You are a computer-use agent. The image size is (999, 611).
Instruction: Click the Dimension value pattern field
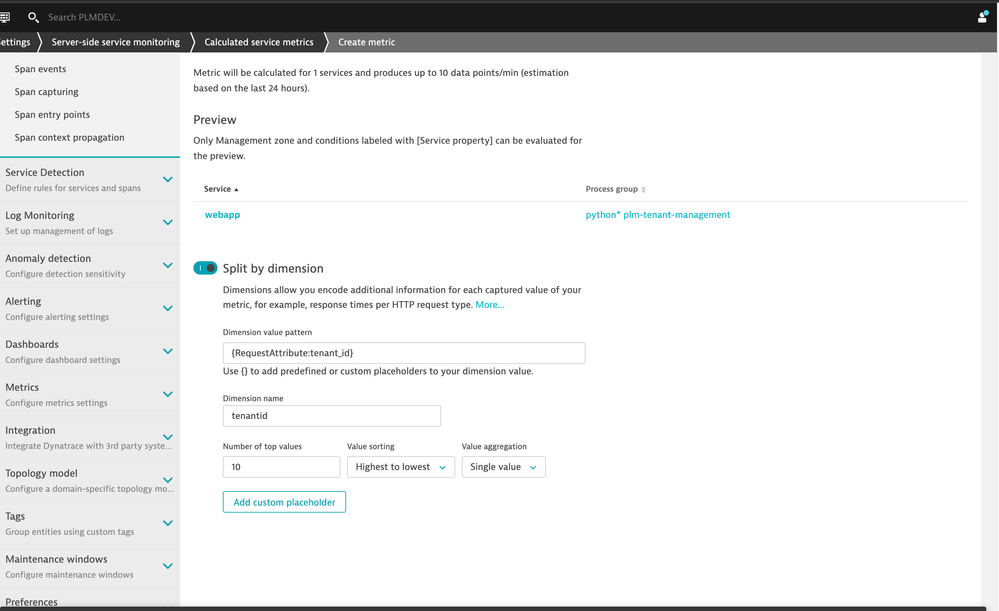click(x=403, y=353)
